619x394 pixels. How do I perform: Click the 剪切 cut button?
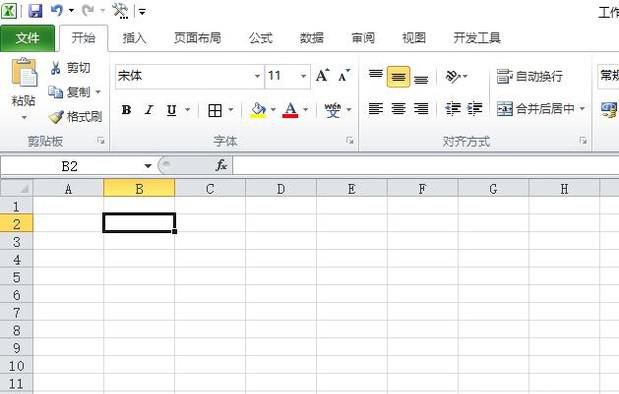[70, 68]
